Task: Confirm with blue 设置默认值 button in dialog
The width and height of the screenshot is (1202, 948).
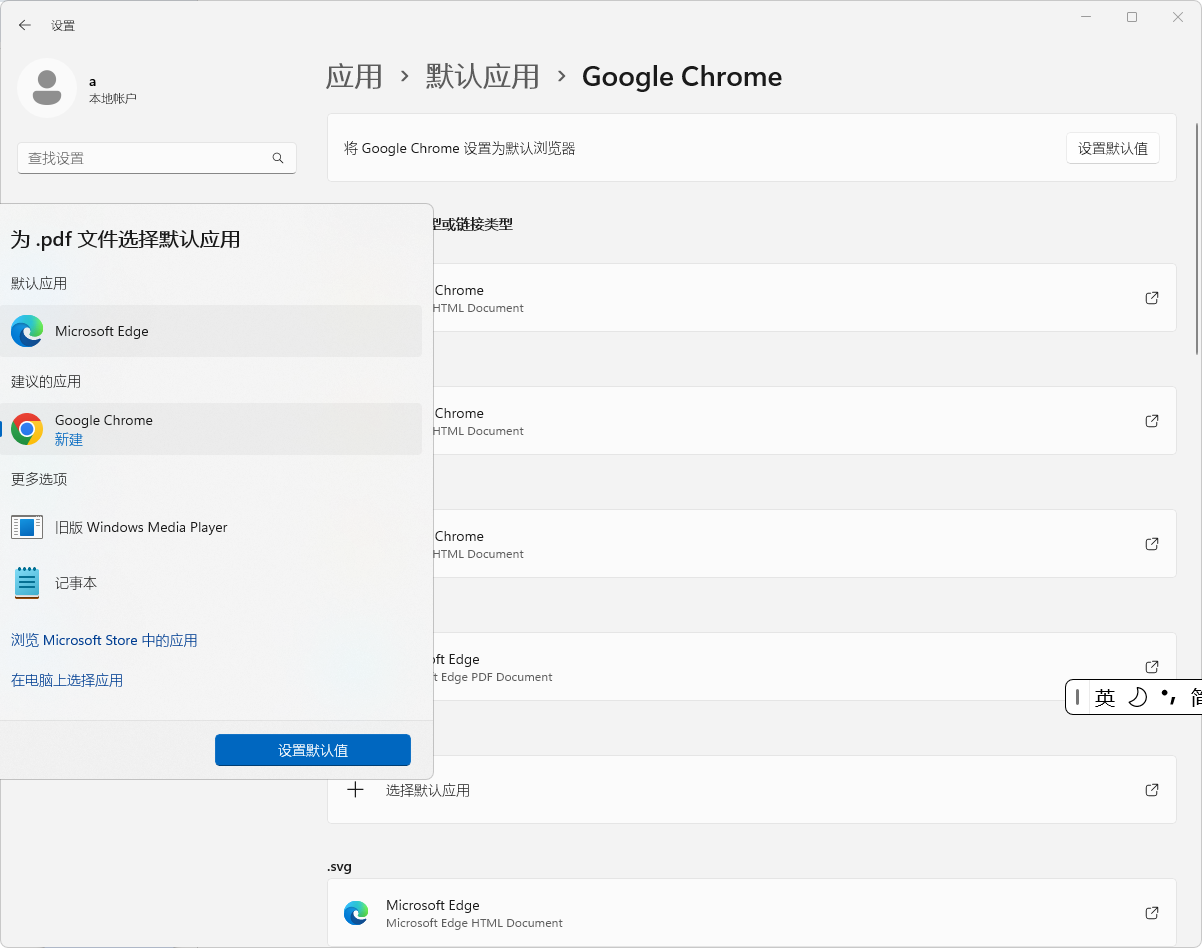Action: tap(313, 750)
